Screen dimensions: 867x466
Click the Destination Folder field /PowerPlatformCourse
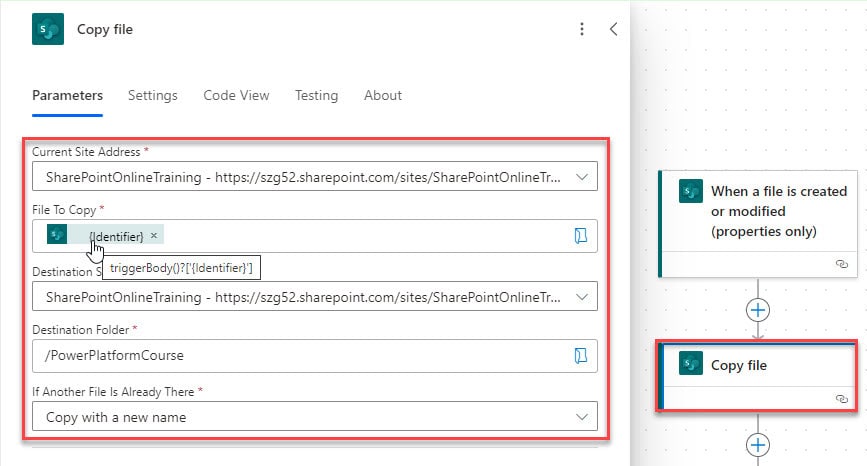tap(315, 355)
